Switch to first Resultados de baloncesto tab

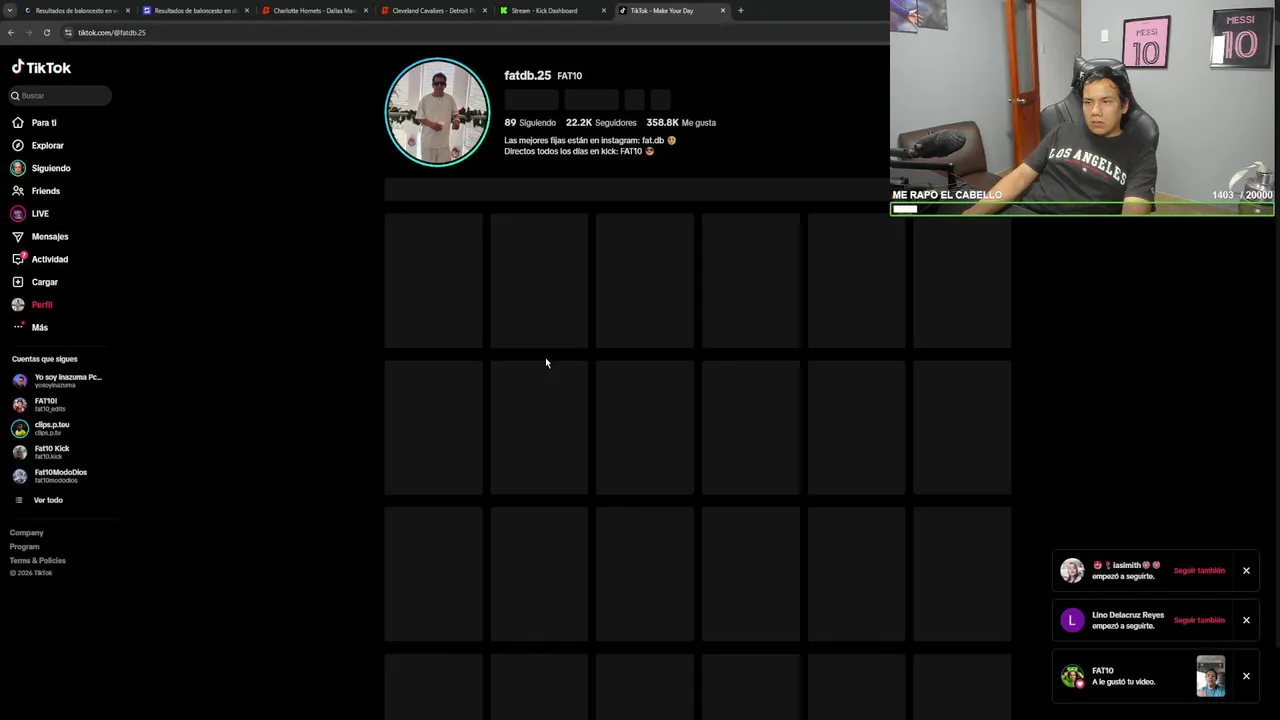pyautogui.click(x=76, y=11)
